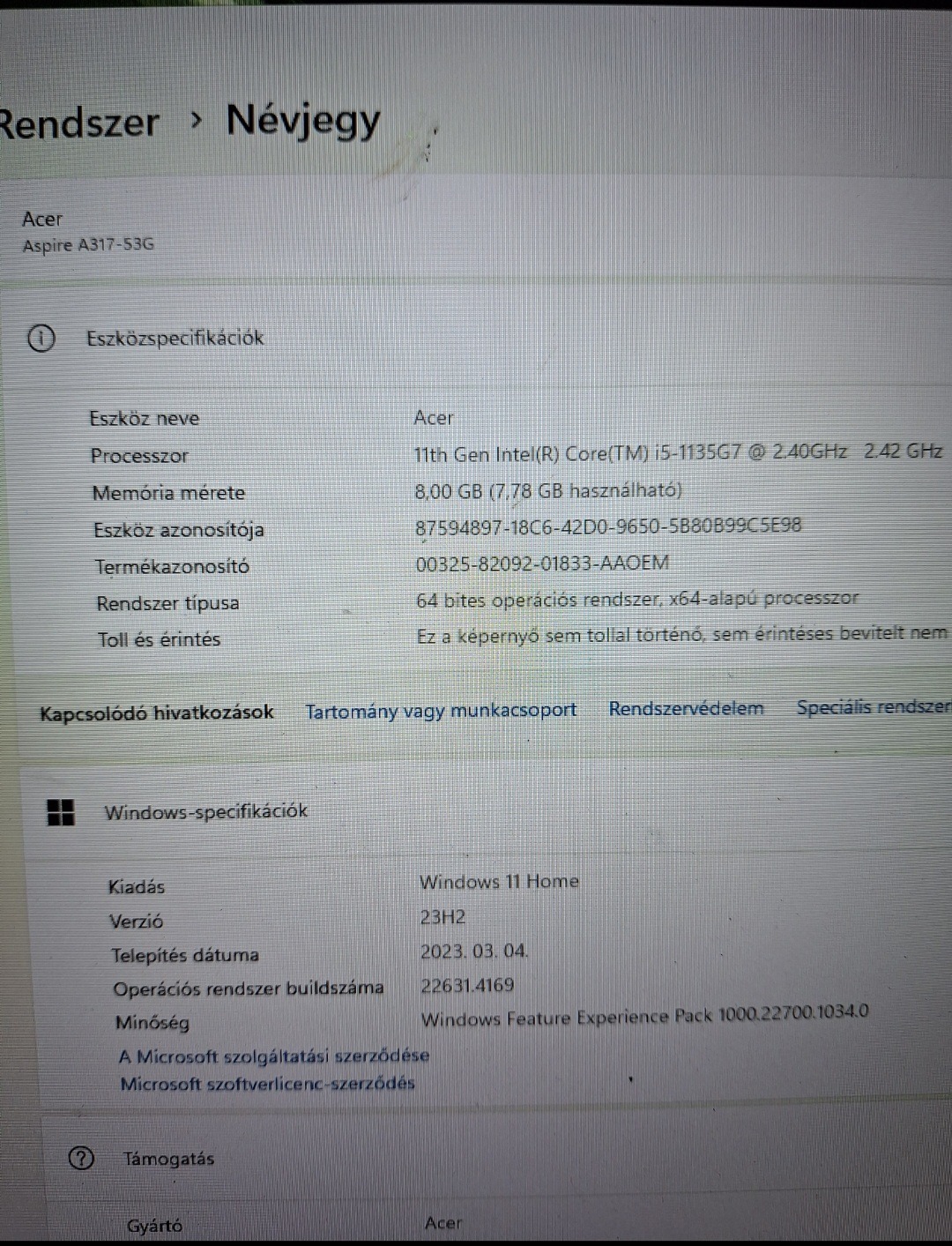This screenshot has width=952, height=1246.
Task: Select the 64 bites operációs rendszer value
Action: [637, 599]
